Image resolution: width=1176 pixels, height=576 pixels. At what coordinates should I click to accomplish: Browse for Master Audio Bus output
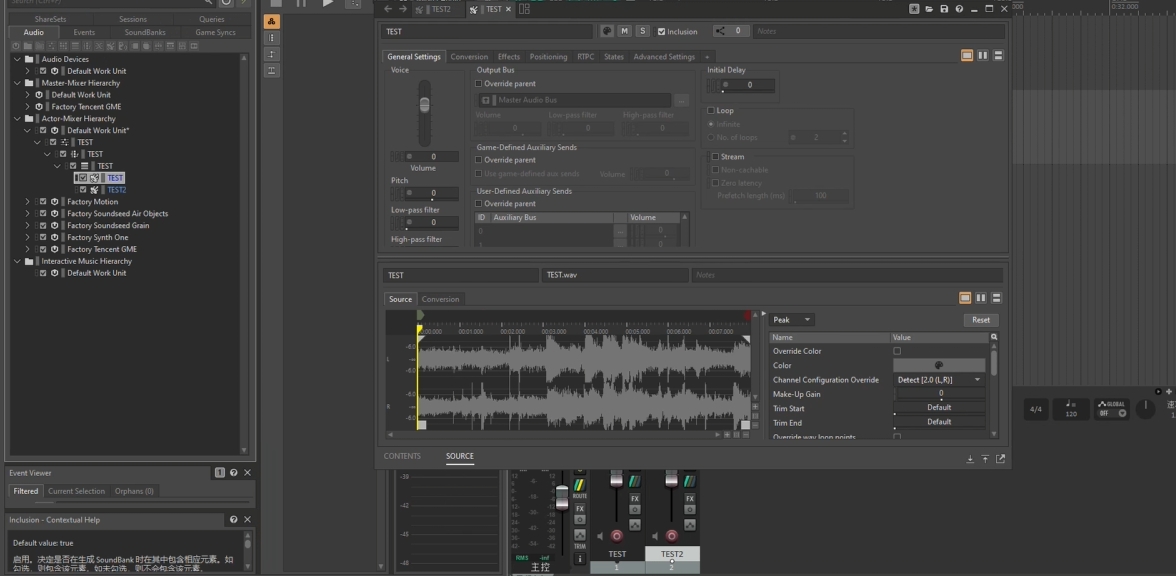(682, 100)
